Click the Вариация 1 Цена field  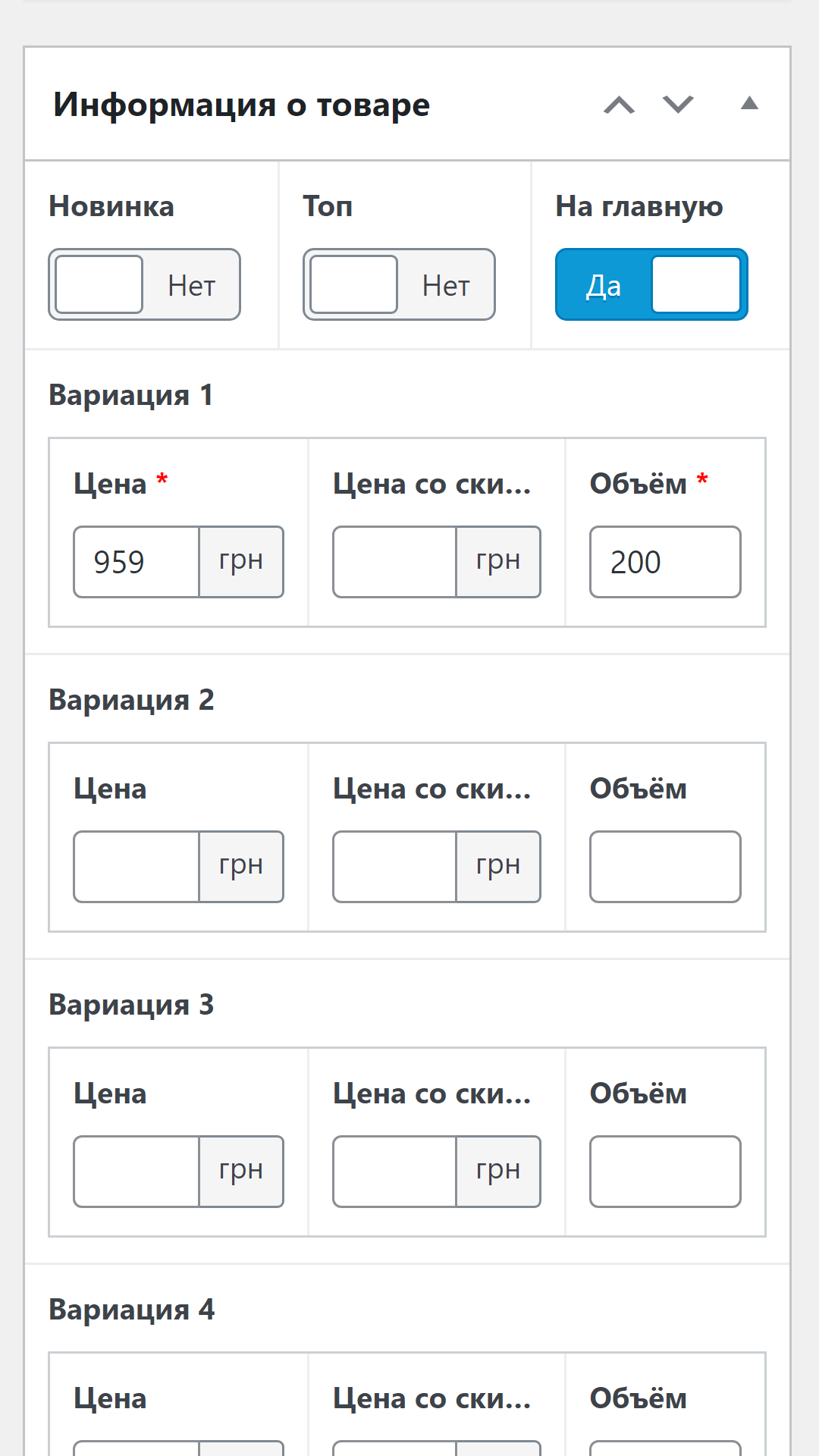click(136, 562)
